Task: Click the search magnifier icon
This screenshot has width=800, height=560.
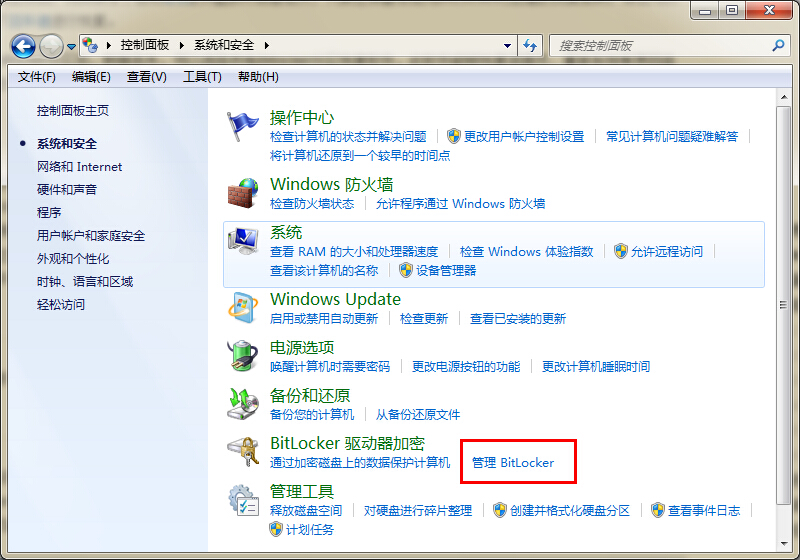Action: click(778, 45)
